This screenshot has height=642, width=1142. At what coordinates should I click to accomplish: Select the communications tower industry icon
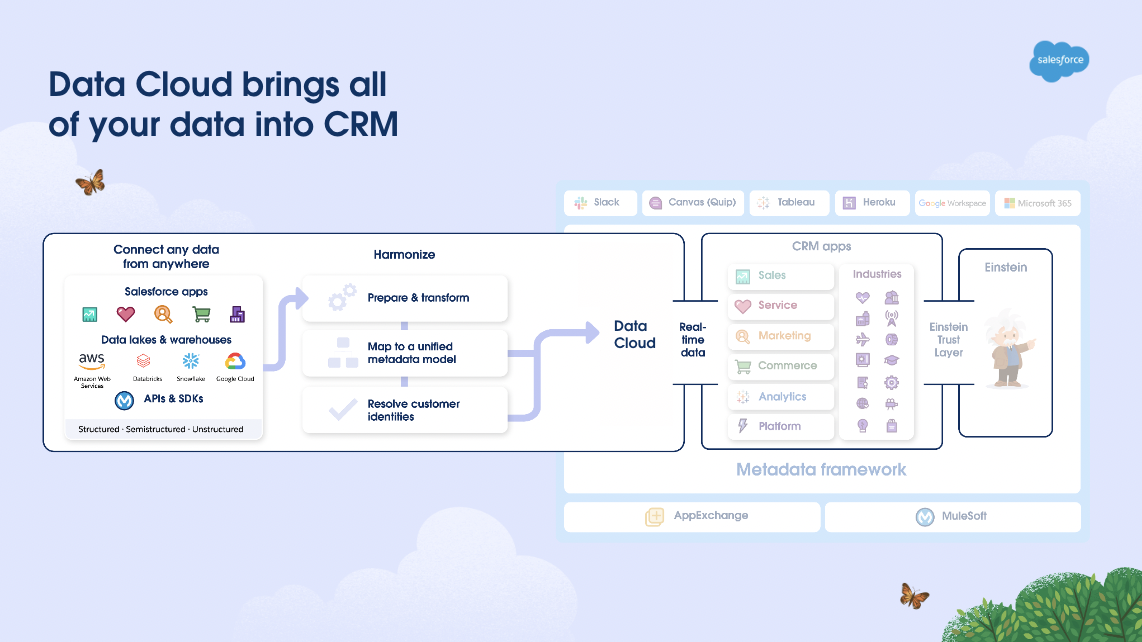890,317
